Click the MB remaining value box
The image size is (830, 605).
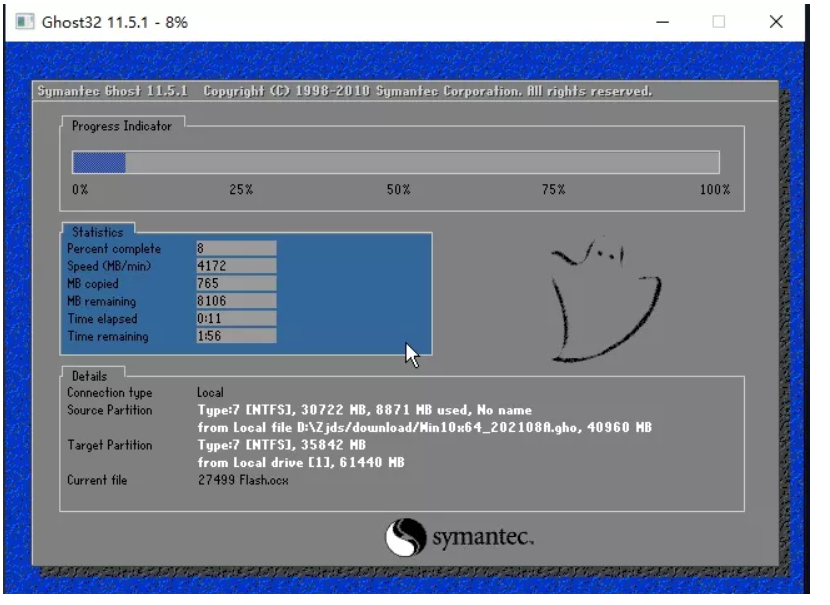pos(236,301)
